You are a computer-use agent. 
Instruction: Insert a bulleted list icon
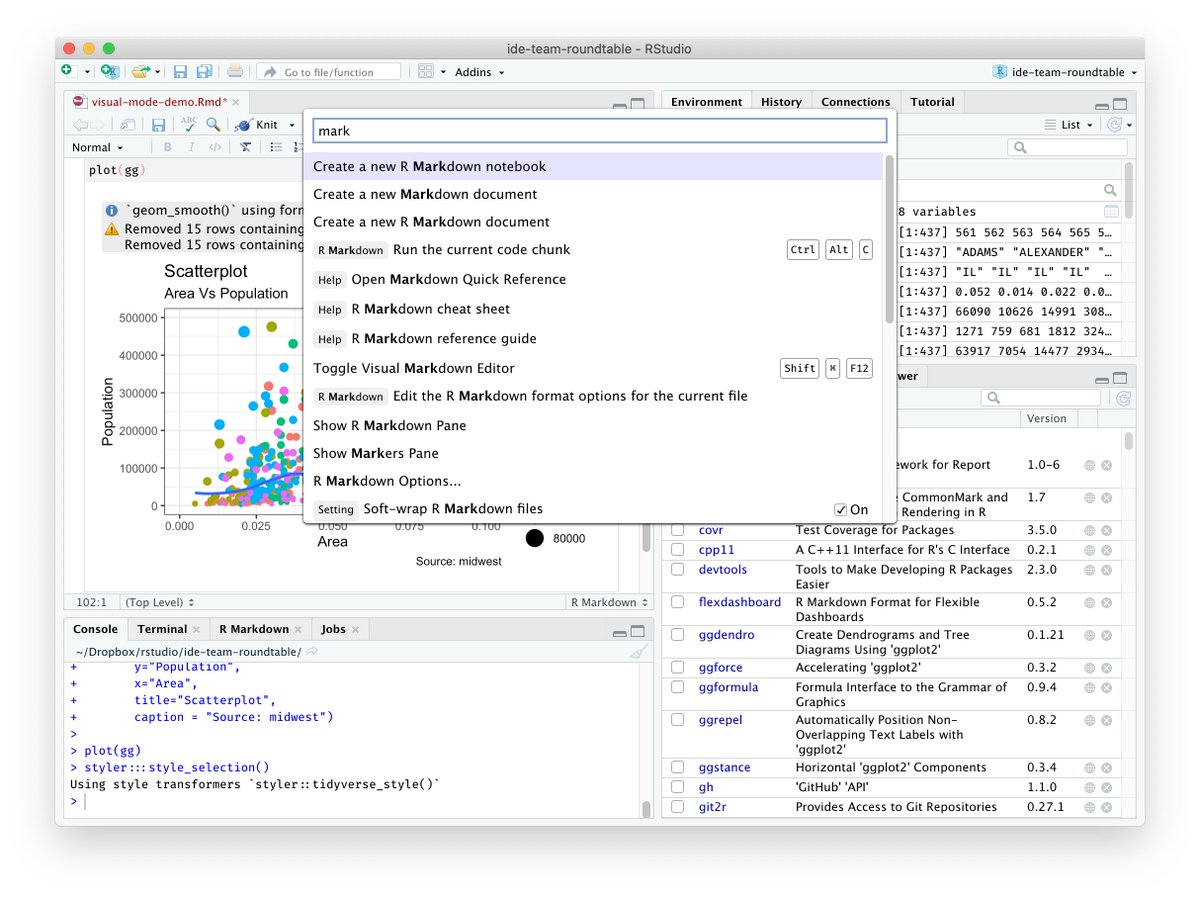coord(276,147)
